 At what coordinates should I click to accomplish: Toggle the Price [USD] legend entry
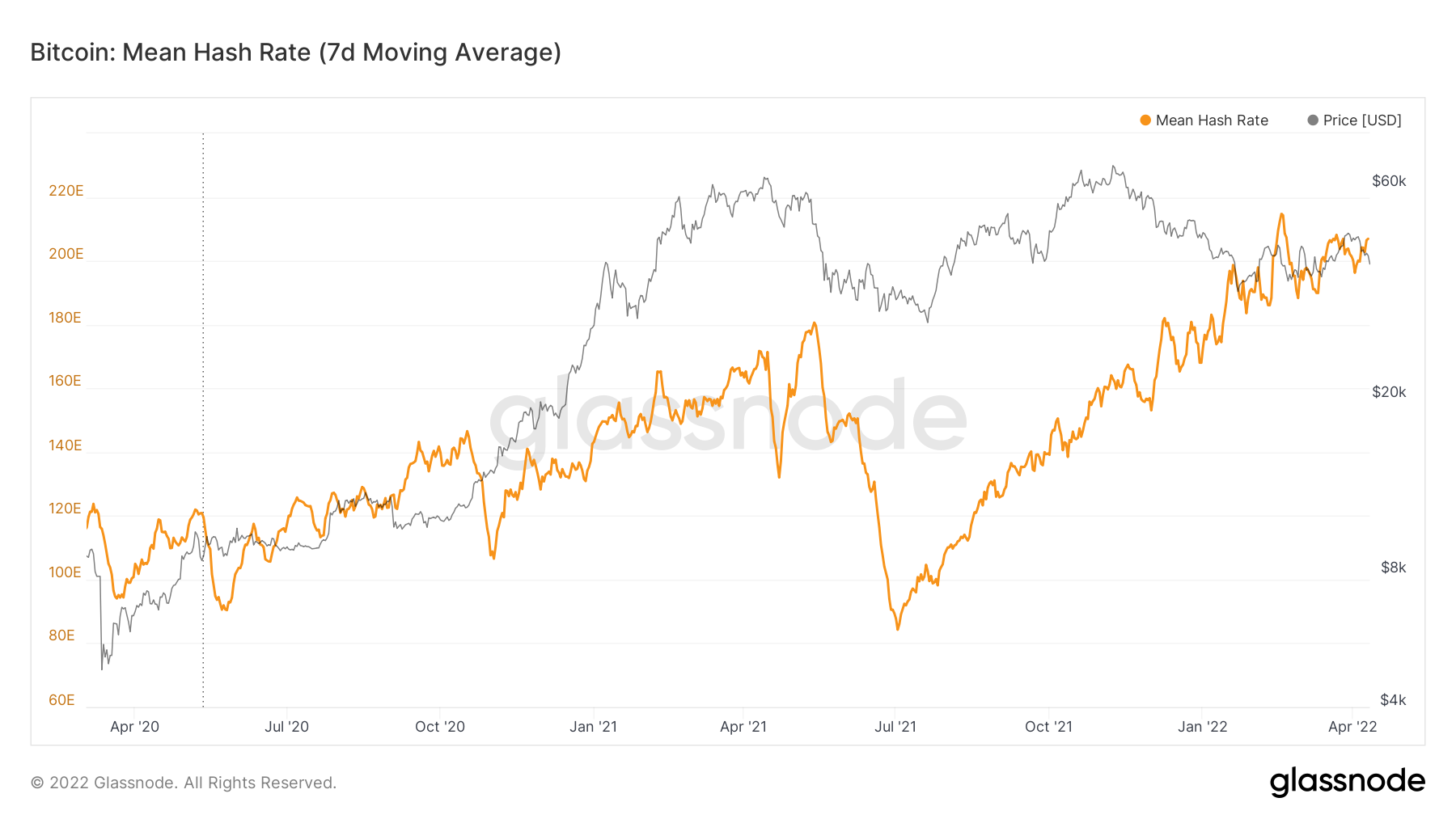click(x=1354, y=120)
